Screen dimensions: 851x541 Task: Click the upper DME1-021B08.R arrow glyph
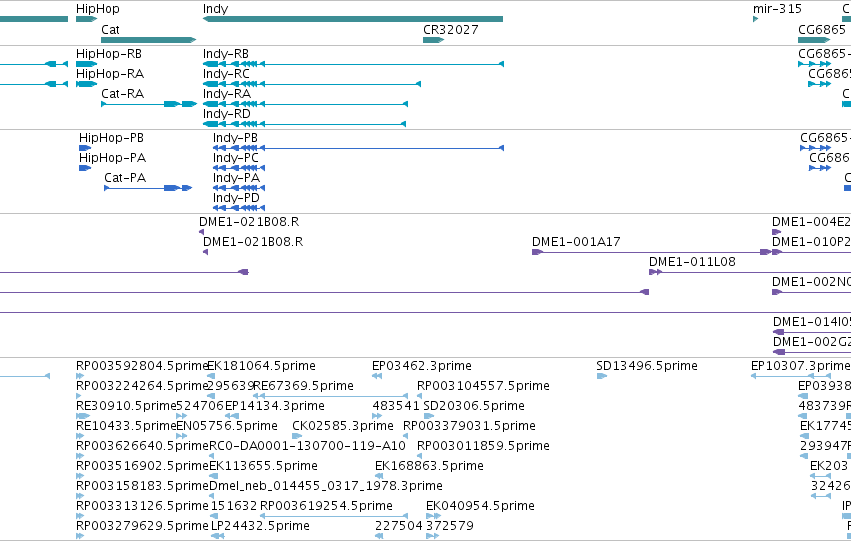click(x=201, y=232)
